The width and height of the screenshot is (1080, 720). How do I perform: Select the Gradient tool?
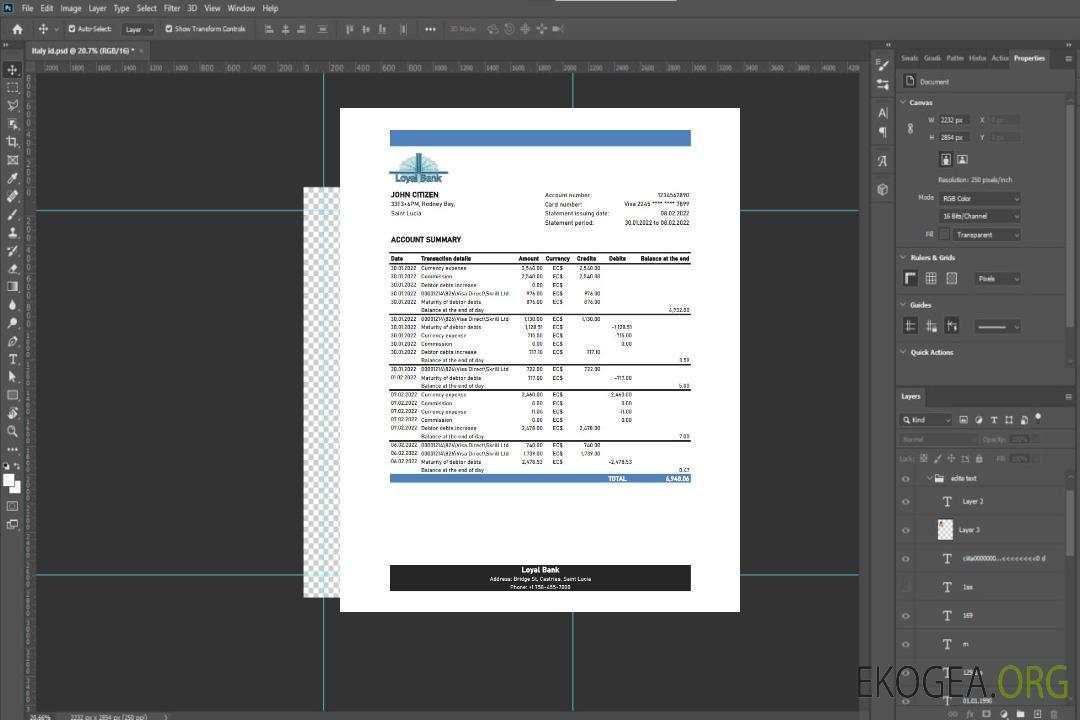click(13, 286)
